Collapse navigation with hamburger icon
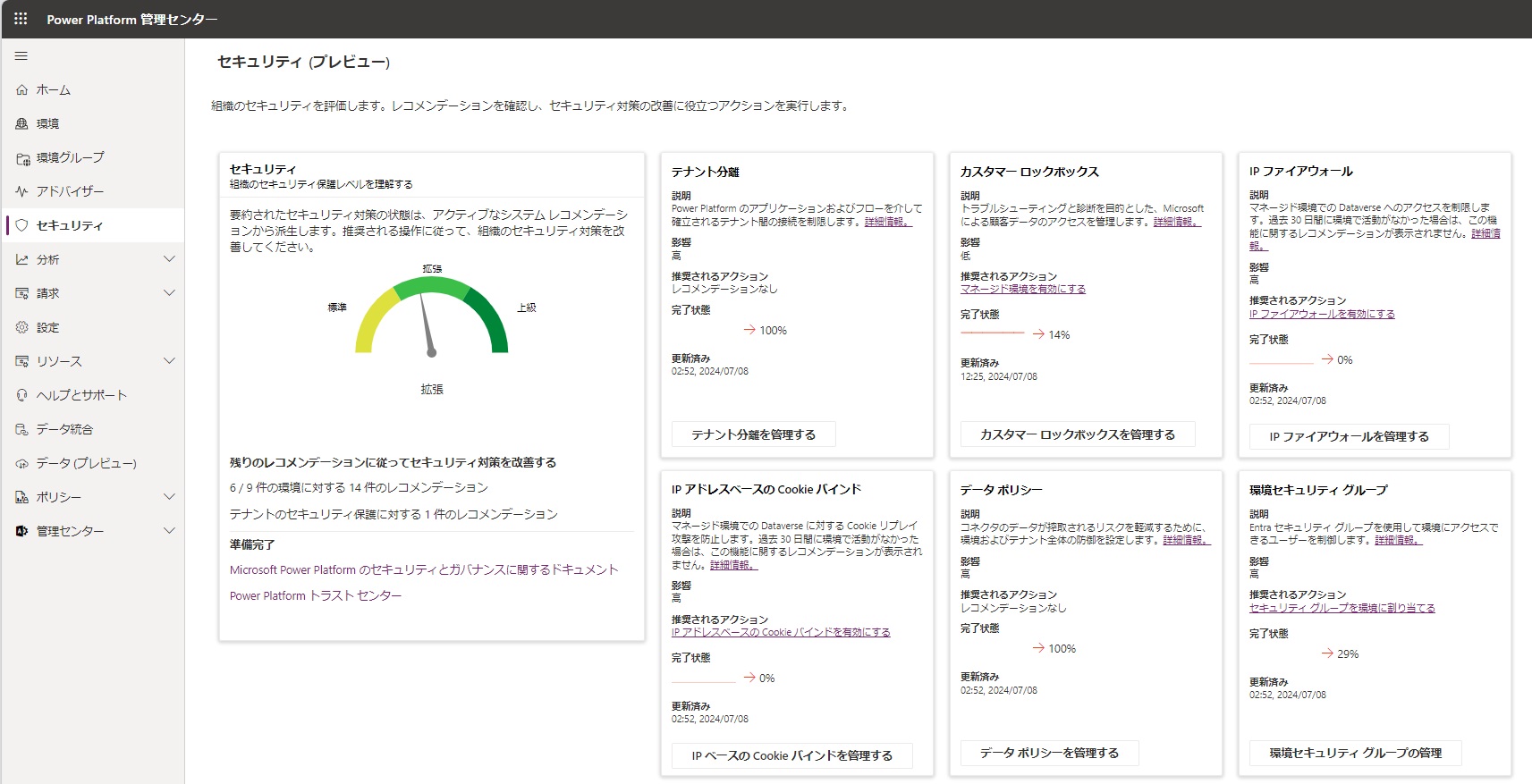The width and height of the screenshot is (1532, 784). [21, 56]
